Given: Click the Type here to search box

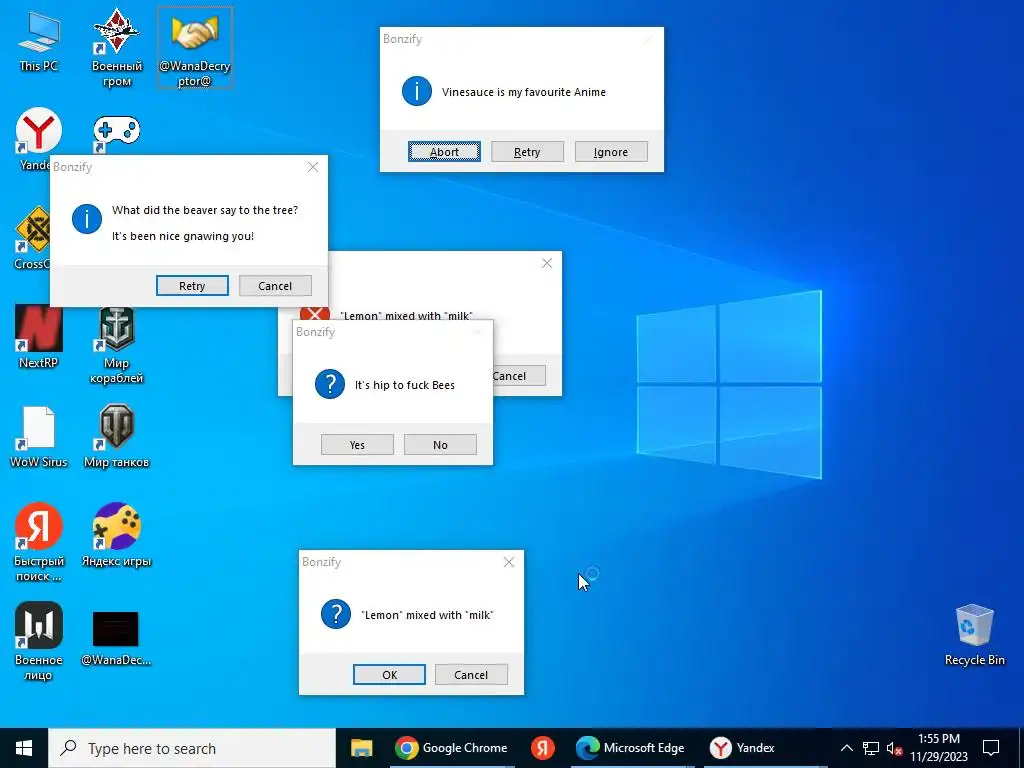Looking at the screenshot, I should [192, 748].
